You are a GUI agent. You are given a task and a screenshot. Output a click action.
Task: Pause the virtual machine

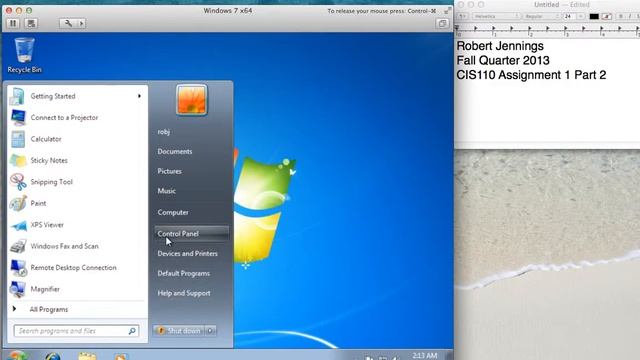13,23
